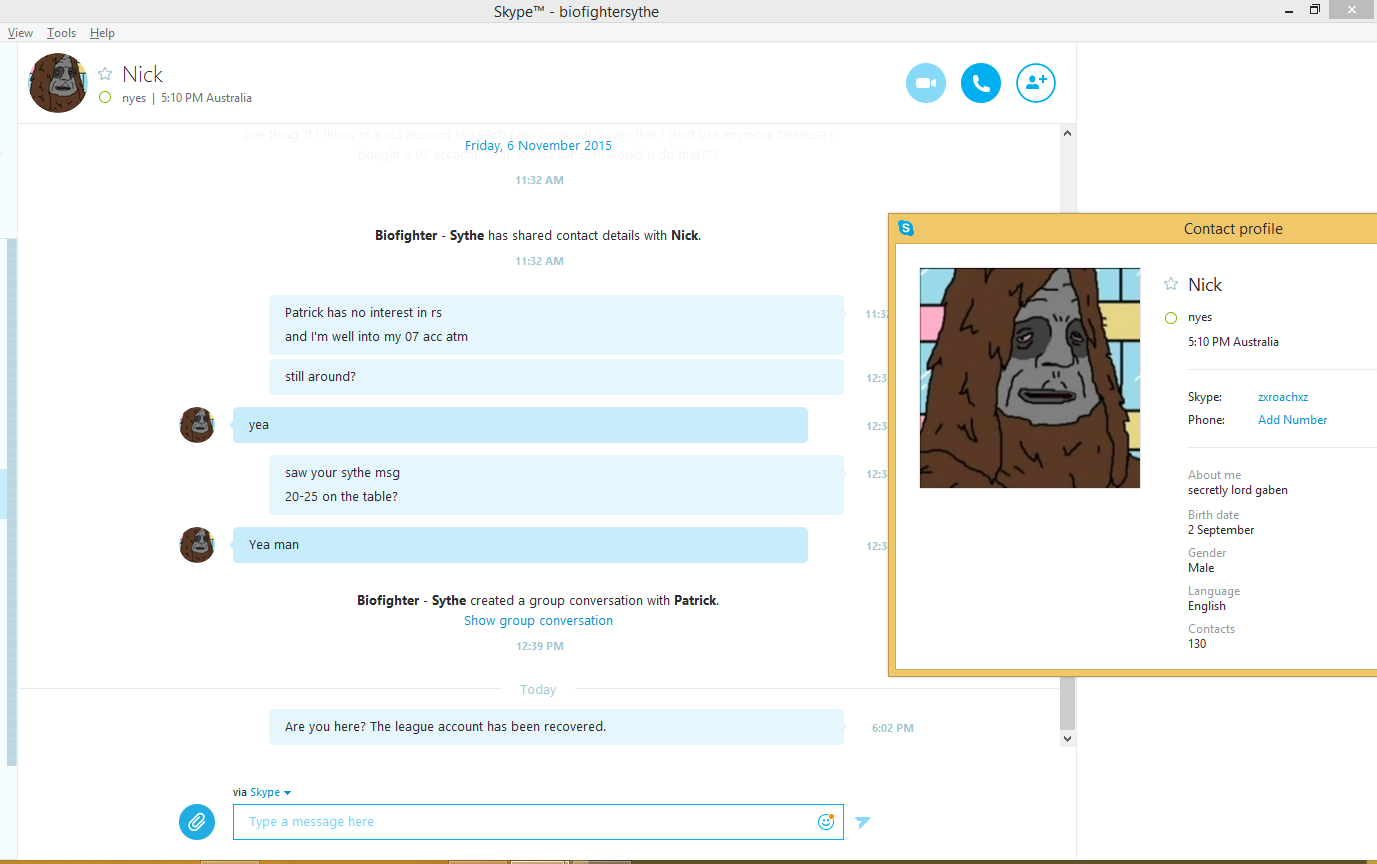Click the message 'Patrick has no interest in rs'
Image resolution: width=1377 pixels, height=864 pixels.
click(363, 313)
